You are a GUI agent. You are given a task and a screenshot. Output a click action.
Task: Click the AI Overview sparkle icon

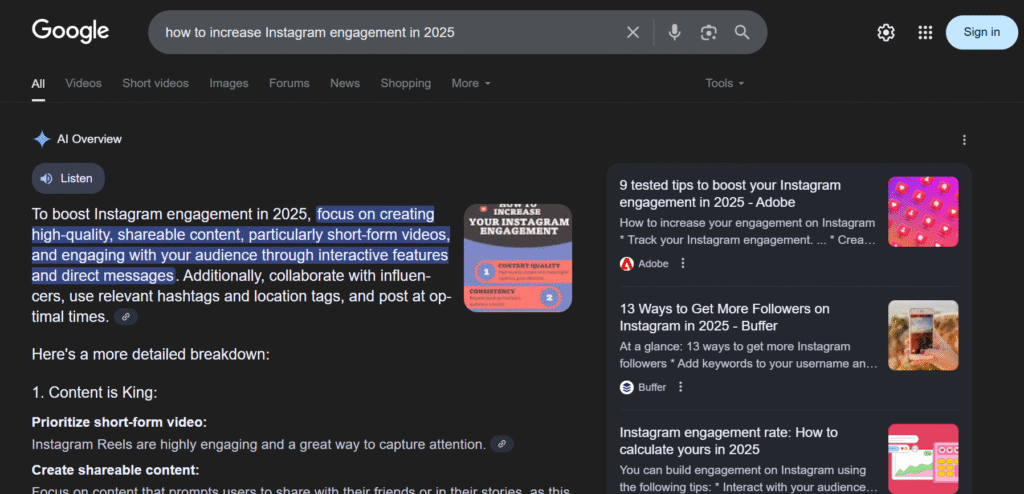(42, 139)
